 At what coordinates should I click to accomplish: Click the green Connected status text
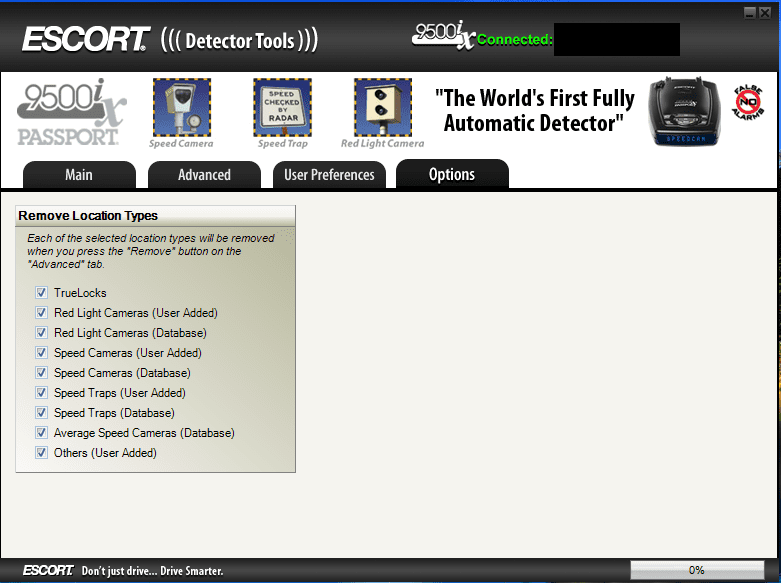click(x=515, y=39)
